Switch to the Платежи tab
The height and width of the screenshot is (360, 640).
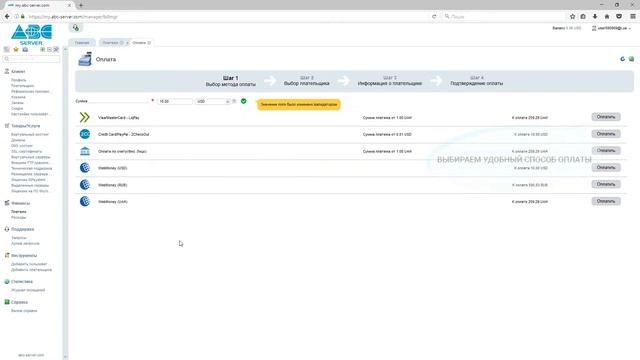coord(110,43)
